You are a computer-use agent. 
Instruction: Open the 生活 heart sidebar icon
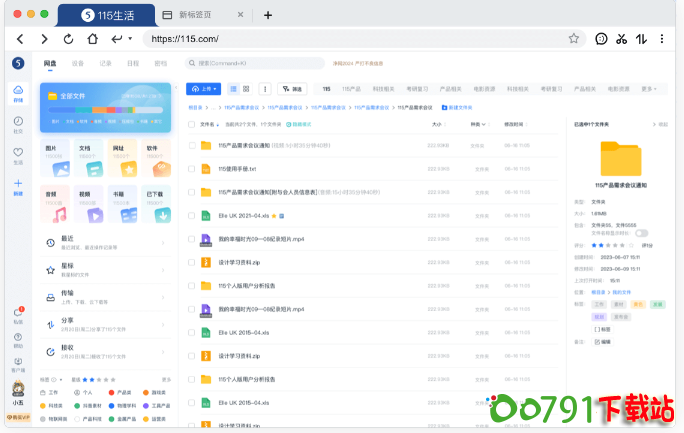18,156
